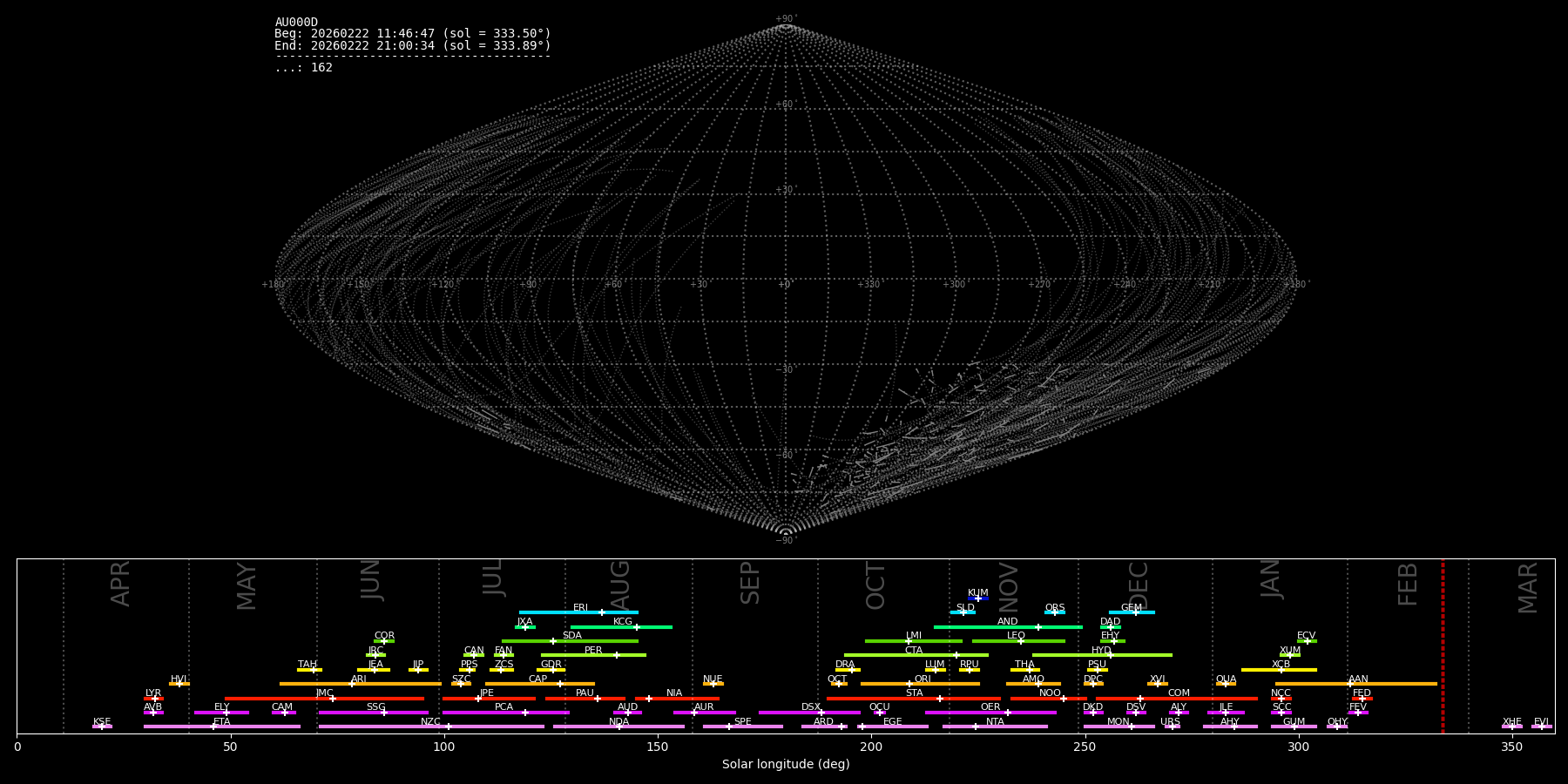
Task: Click the KUM shower label
Action: pyautogui.click(x=978, y=593)
